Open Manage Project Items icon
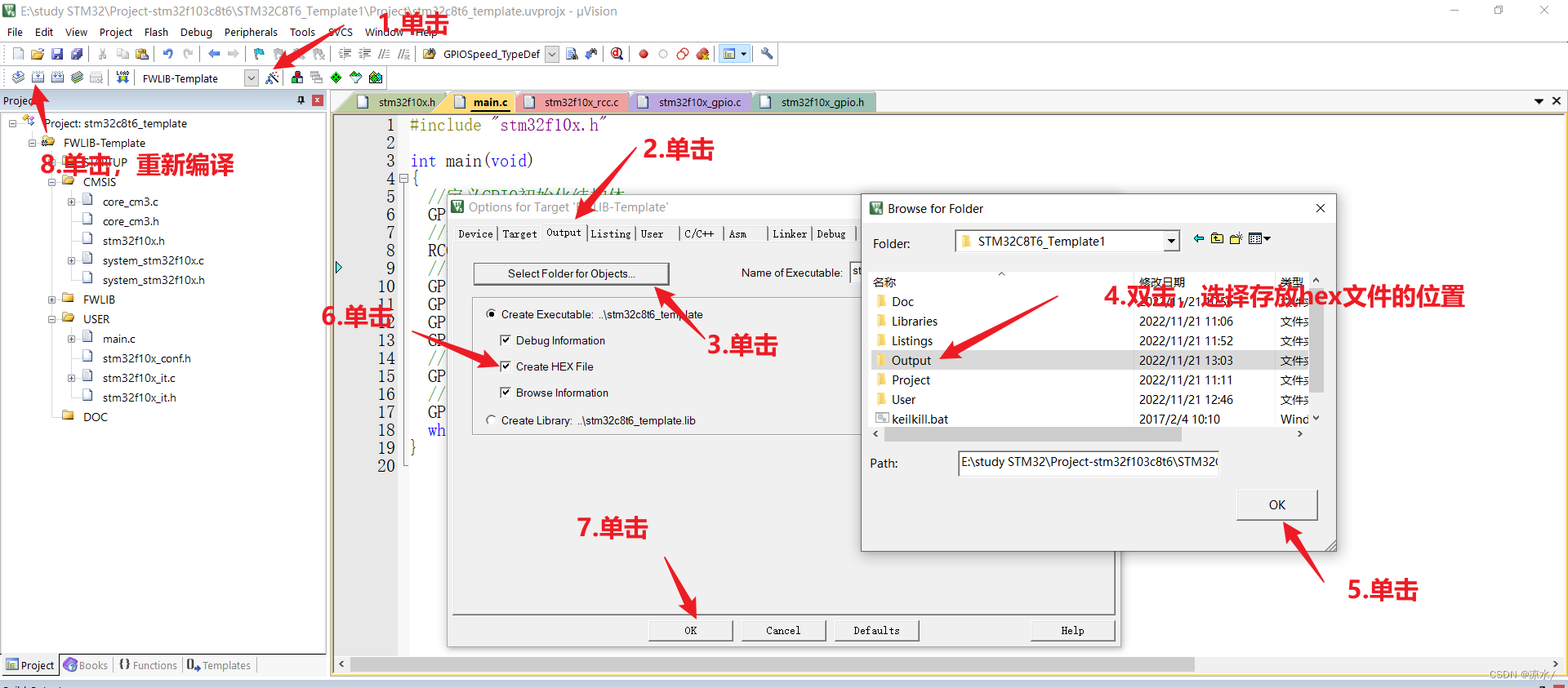Viewport: 1568px width, 688px height. coord(297,78)
